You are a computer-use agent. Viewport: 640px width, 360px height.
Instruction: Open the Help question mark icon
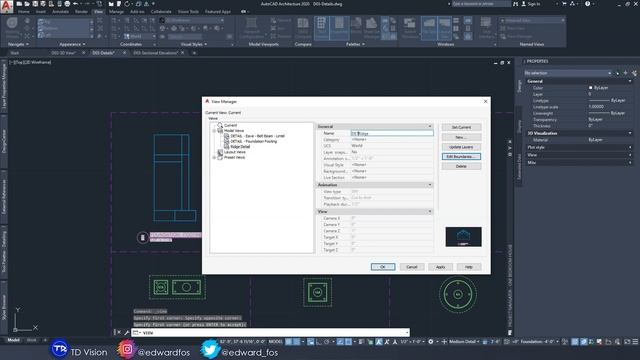[x=587, y=4]
